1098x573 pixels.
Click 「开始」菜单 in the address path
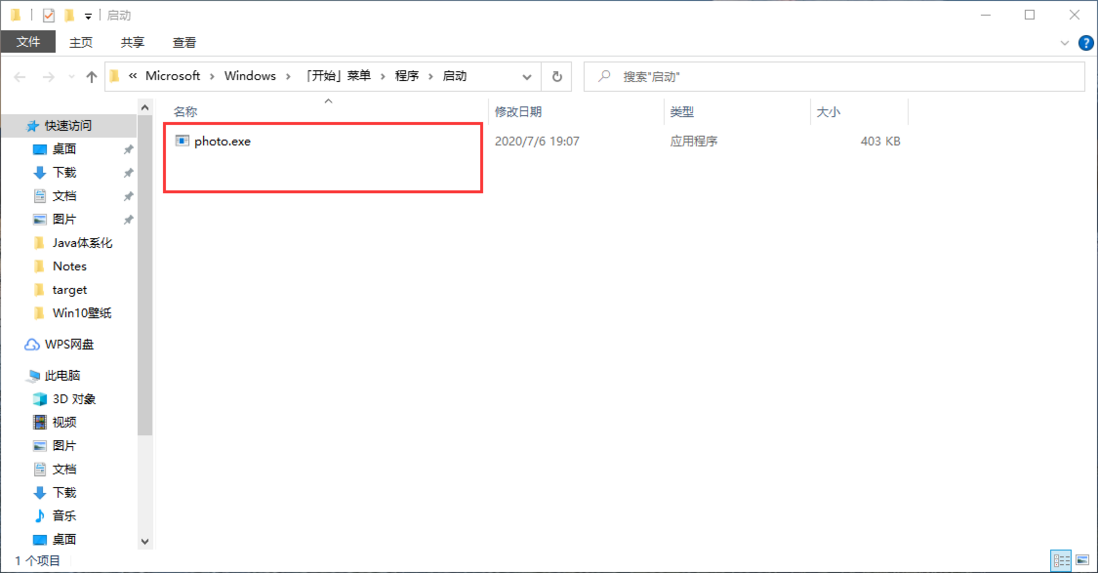tap(338, 76)
